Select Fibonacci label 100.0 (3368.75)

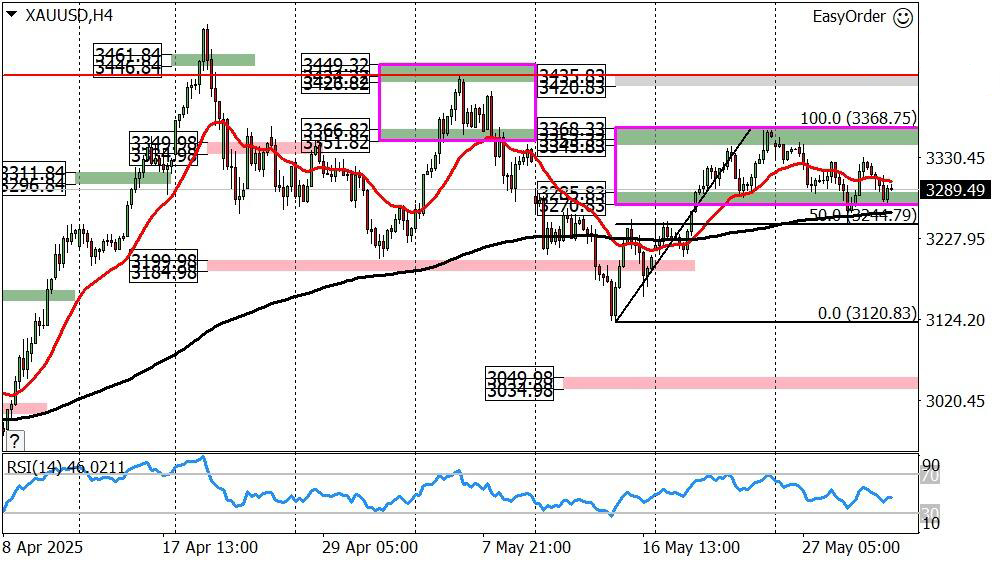[859, 118]
